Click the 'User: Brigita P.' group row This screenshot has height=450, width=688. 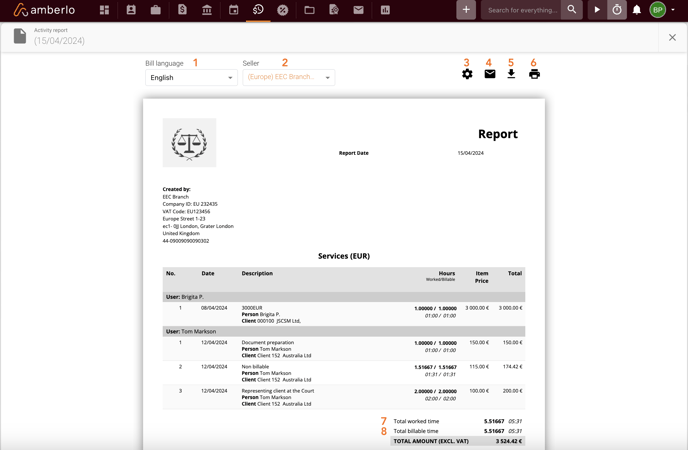[x=344, y=297]
